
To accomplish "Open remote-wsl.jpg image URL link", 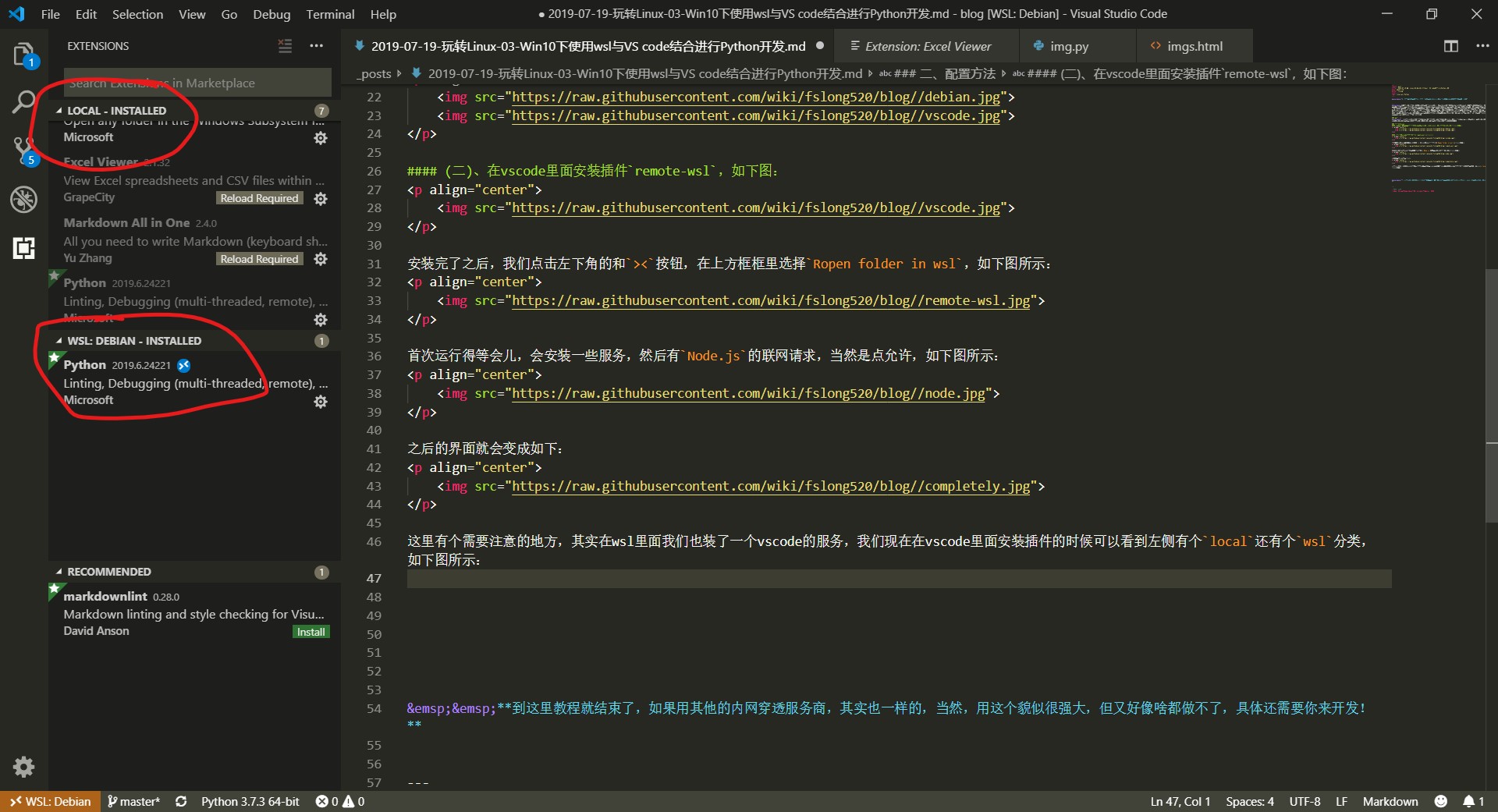I will (x=771, y=300).
